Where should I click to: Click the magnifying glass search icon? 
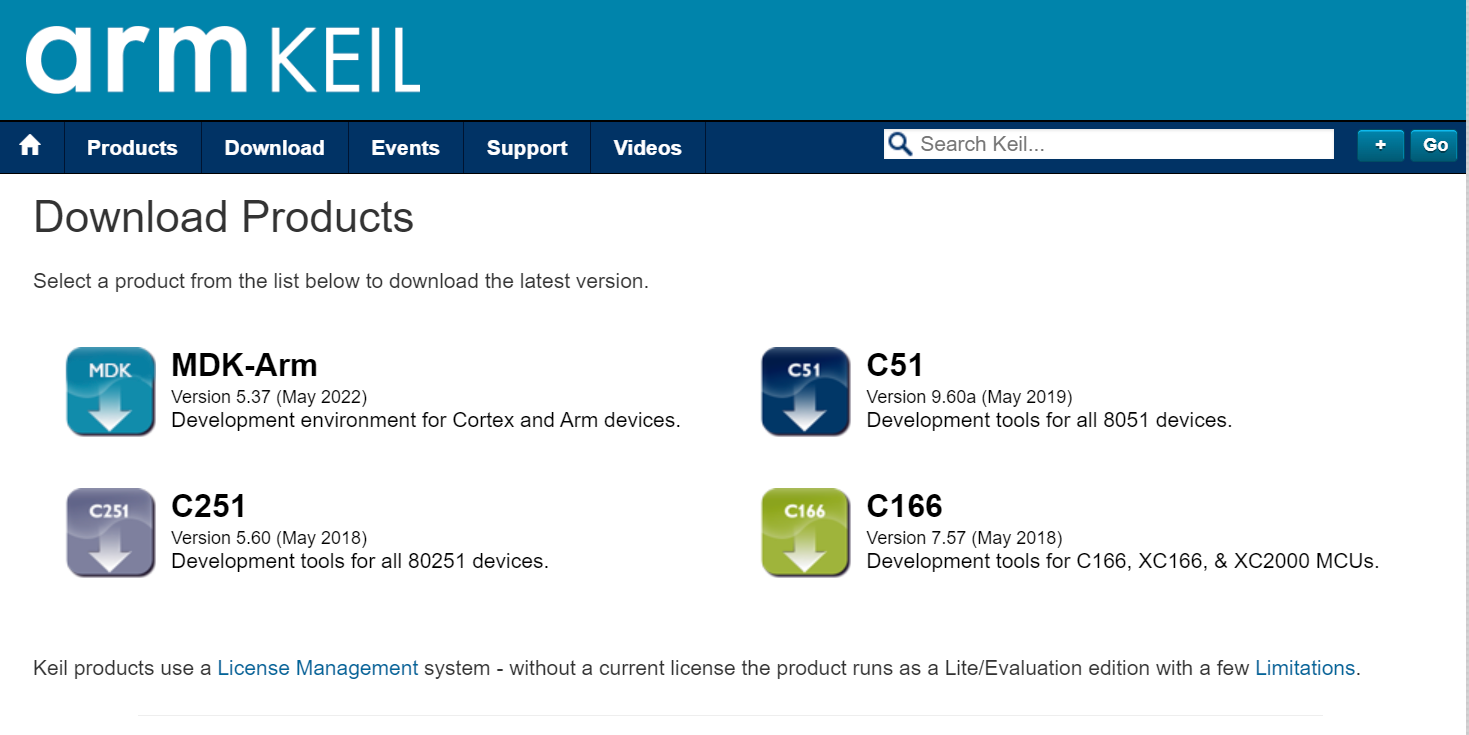(x=900, y=144)
